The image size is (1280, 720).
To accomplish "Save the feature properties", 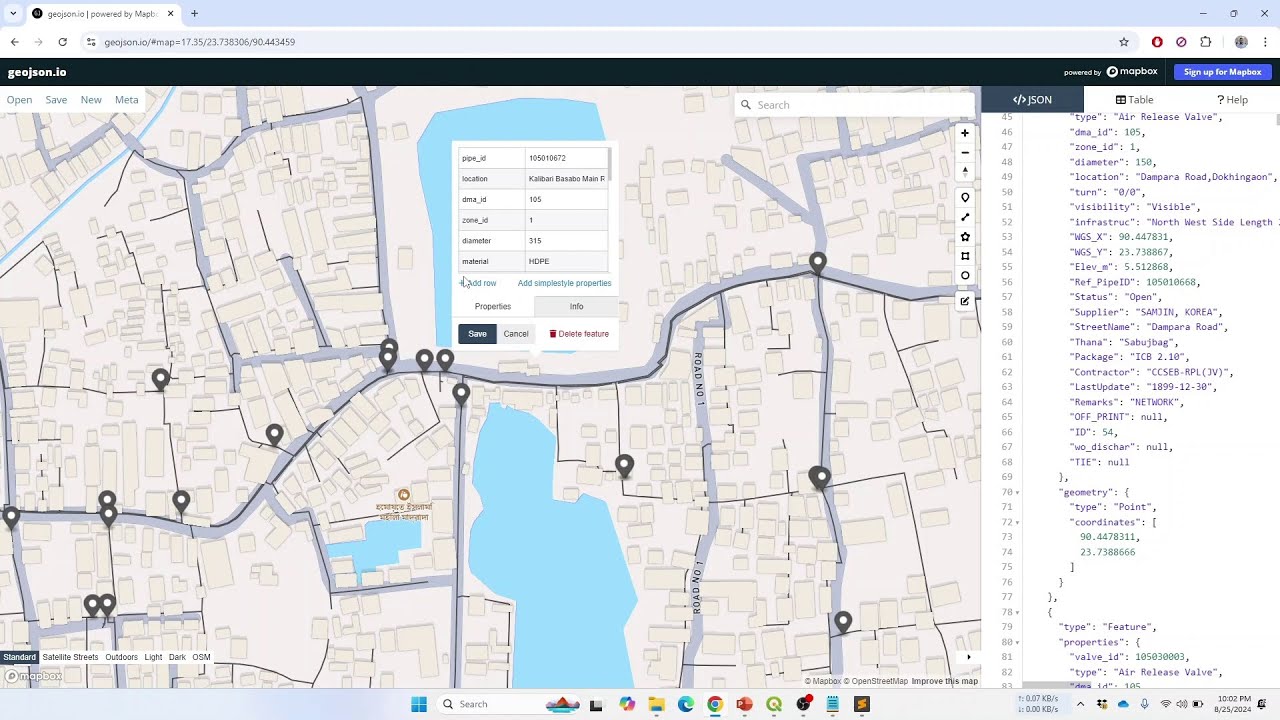I will (477, 334).
